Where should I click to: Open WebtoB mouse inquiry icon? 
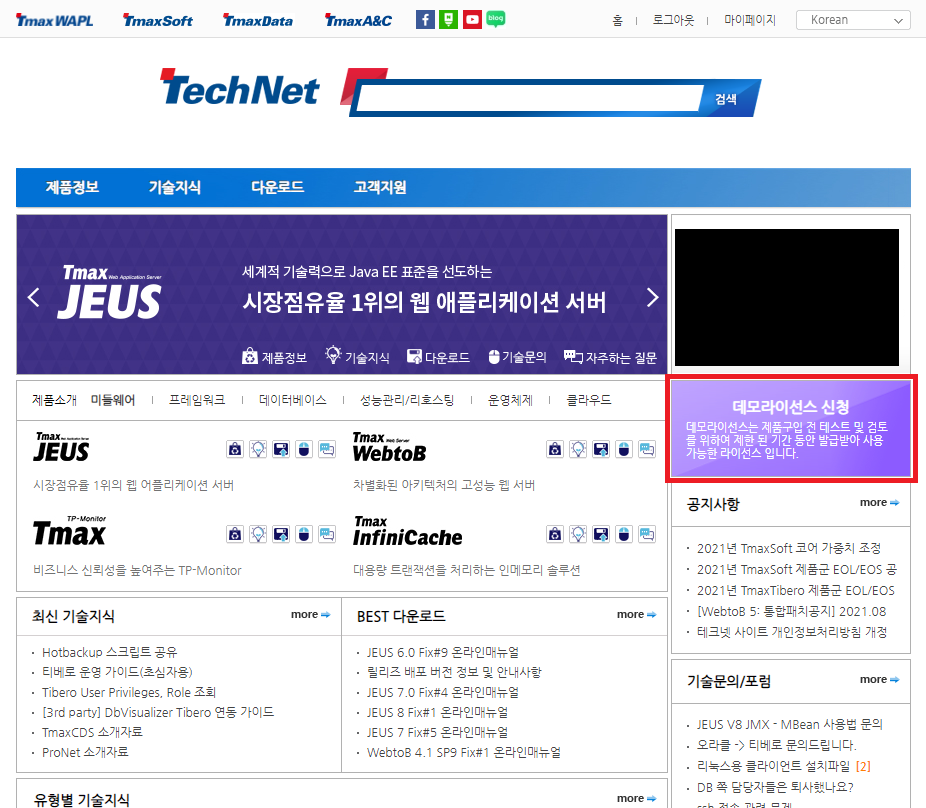(x=624, y=449)
